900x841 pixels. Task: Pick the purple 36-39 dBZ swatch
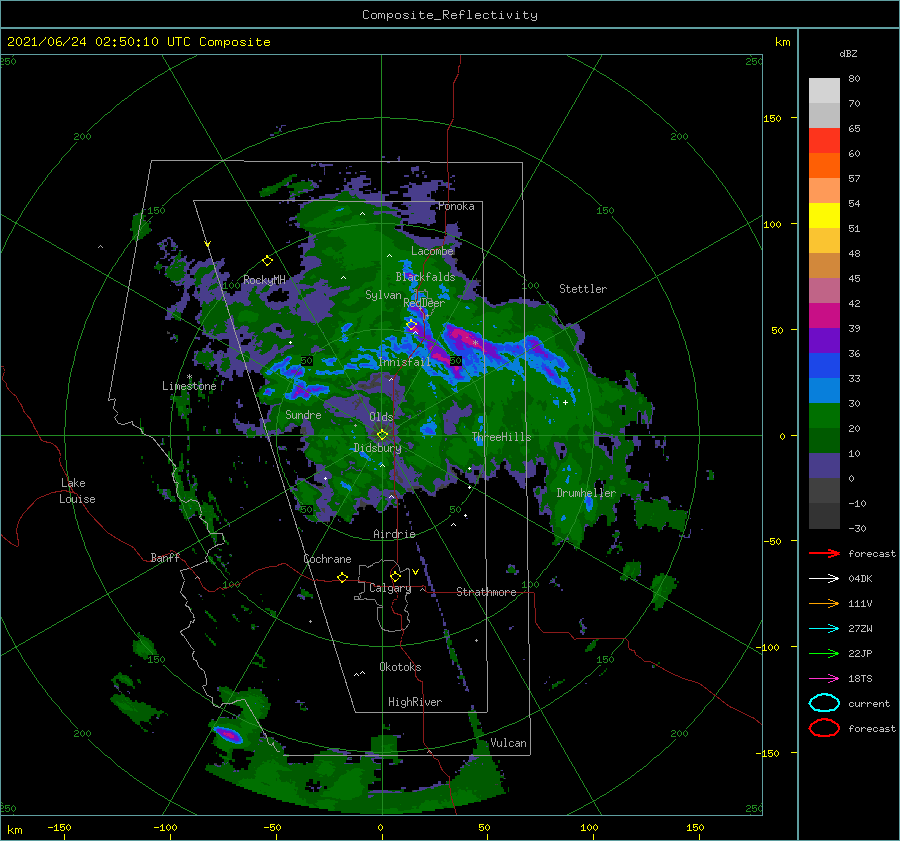(x=824, y=341)
